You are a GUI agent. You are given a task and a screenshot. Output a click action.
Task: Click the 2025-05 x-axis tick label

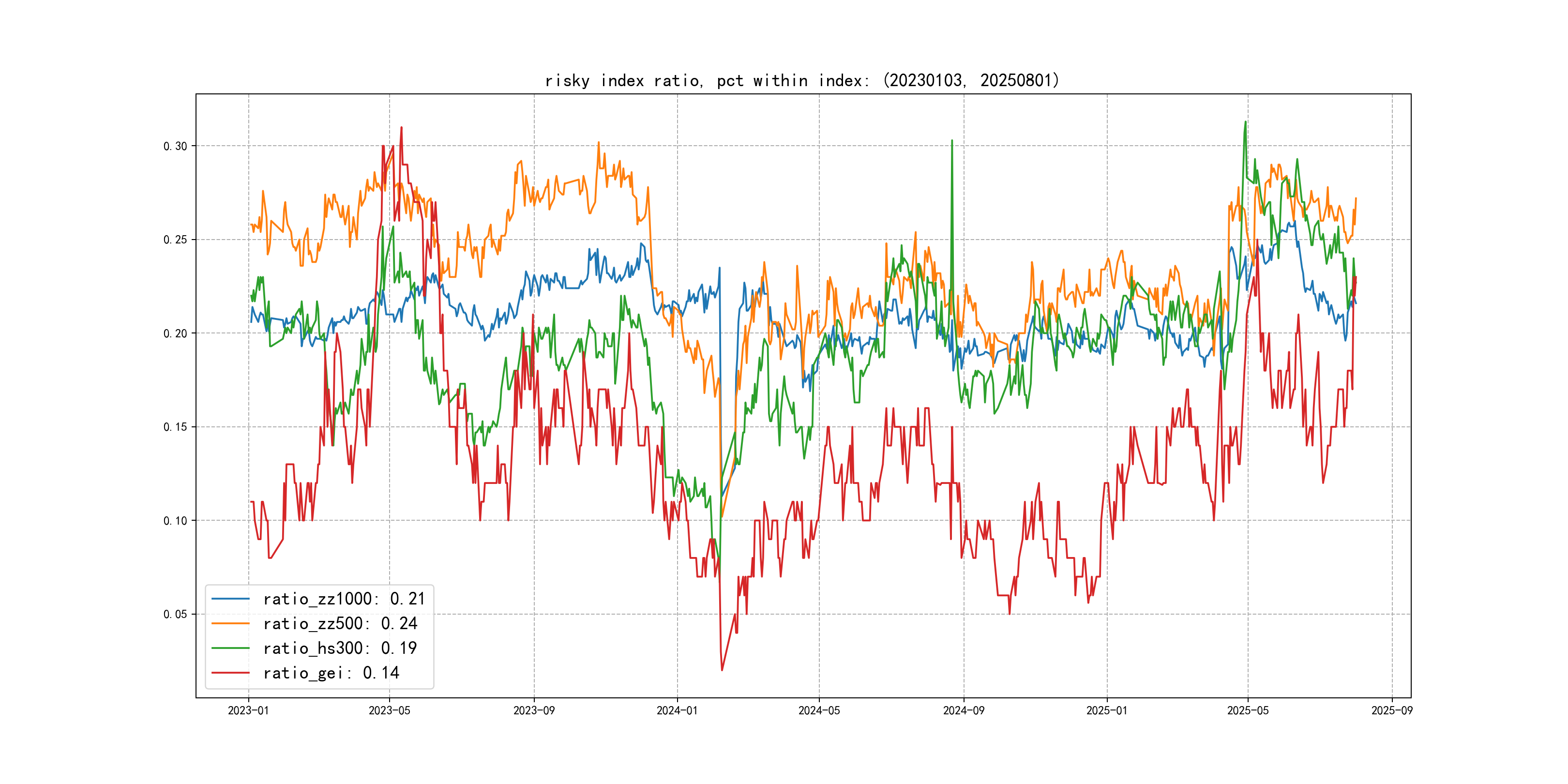tap(1248, 710)
